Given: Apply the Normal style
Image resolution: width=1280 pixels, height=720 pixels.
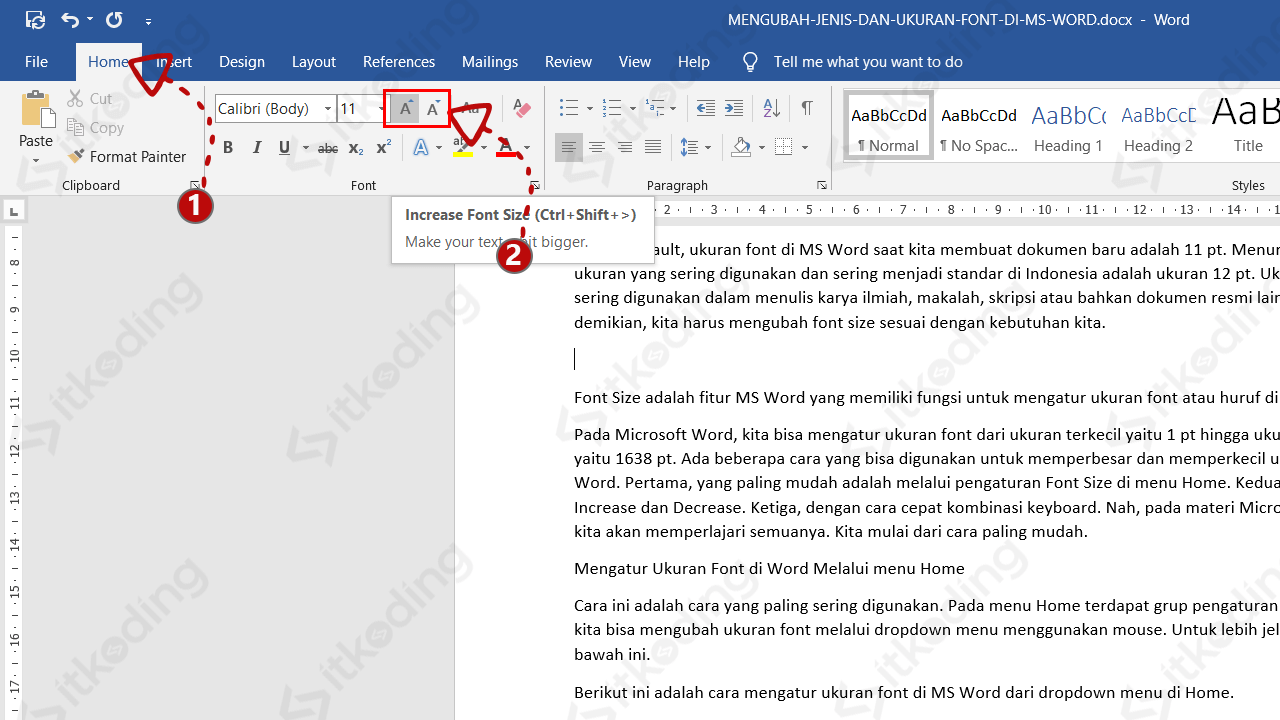Looking at the screenshot, I should [x=888, y=126].
